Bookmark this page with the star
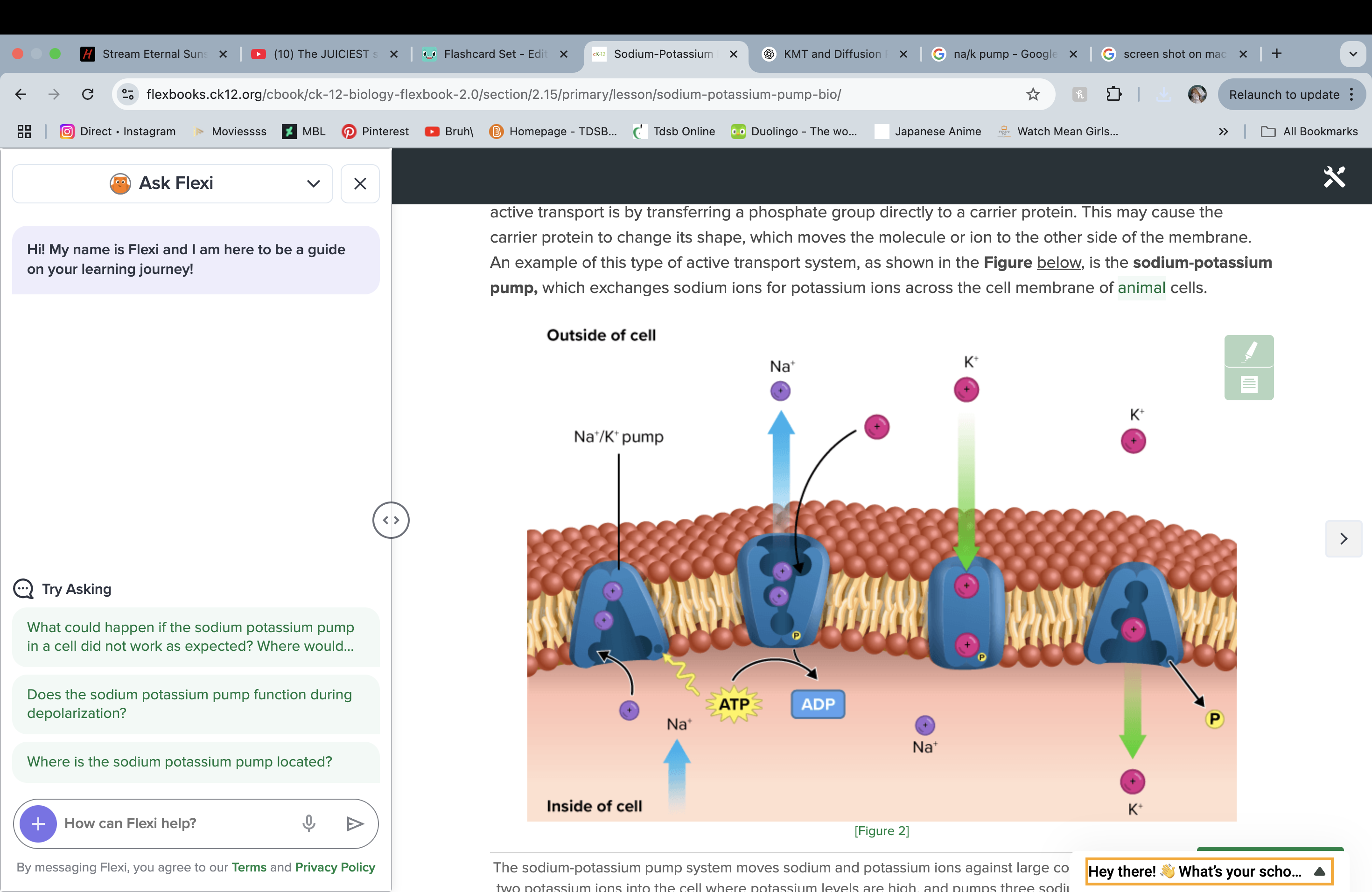The image size is (1372, 892). click(x=1033, y=95)
